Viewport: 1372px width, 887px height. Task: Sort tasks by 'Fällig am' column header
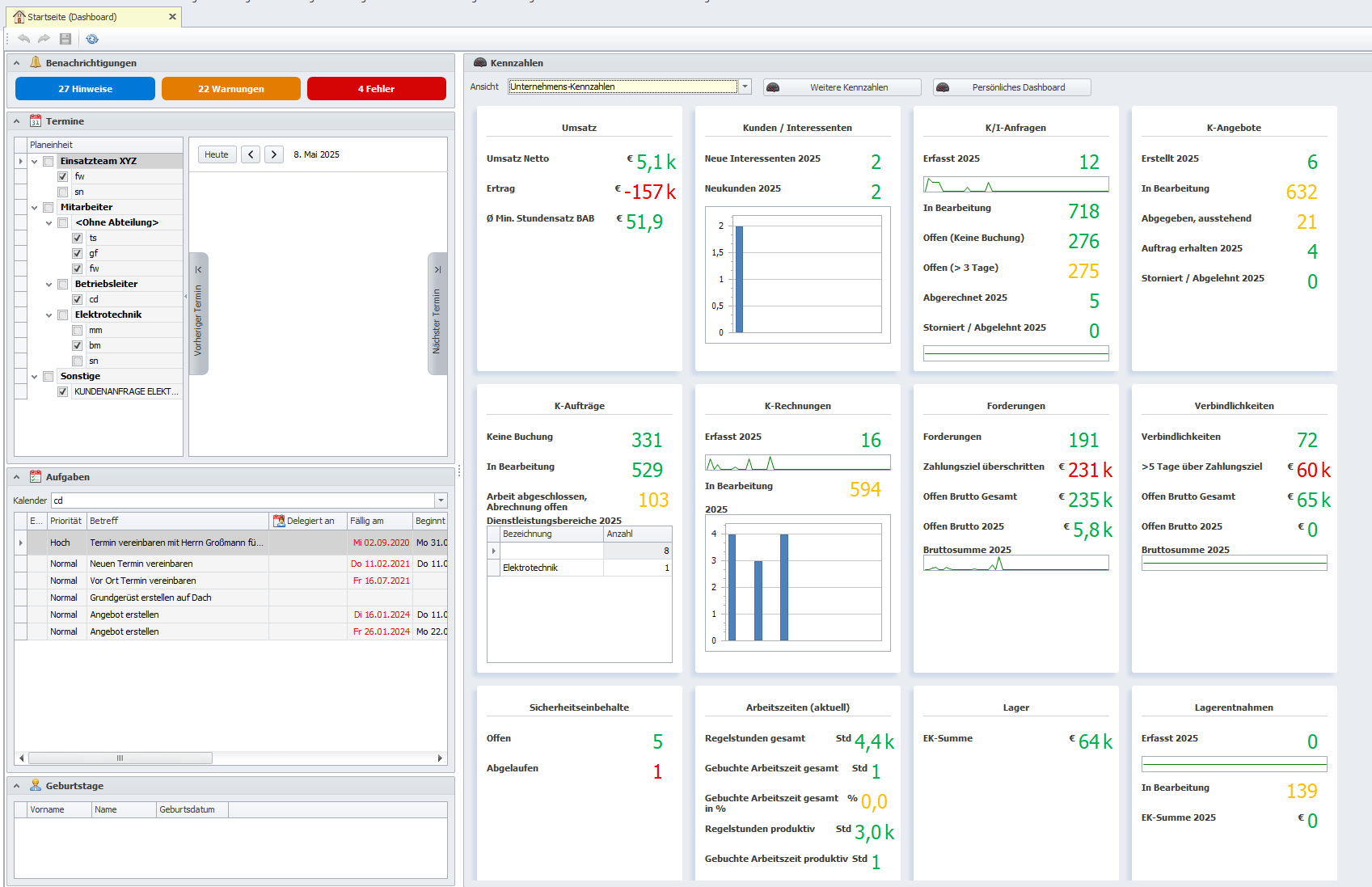pyautogui.click(x=378, y=521)
